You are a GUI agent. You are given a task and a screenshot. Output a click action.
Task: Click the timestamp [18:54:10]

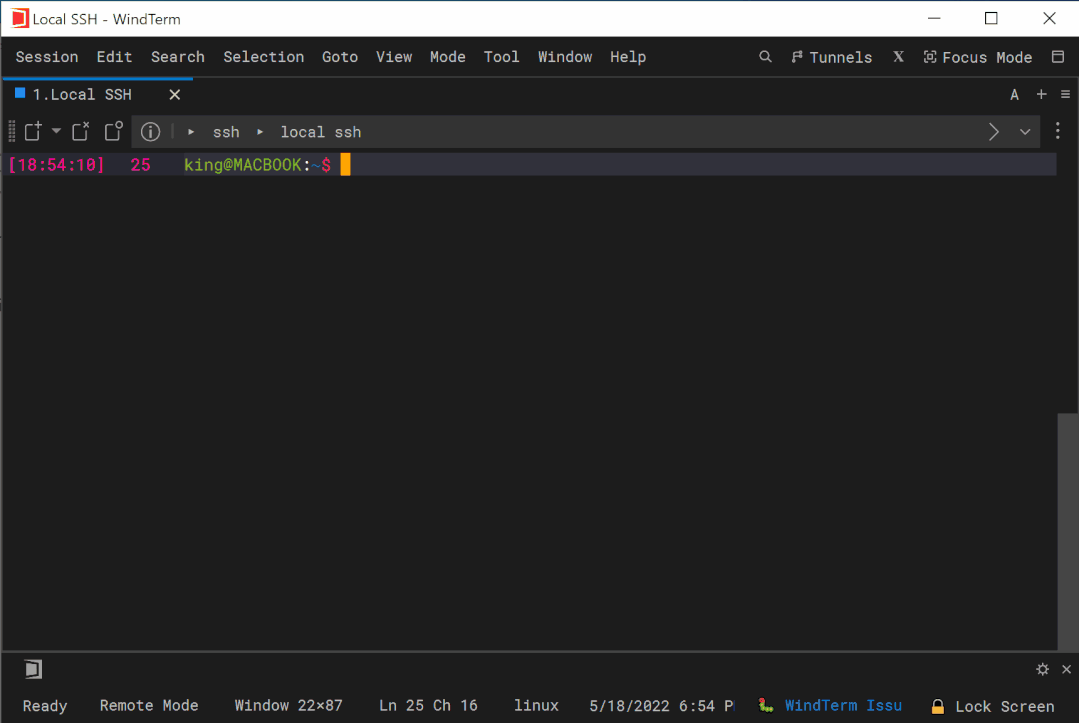point(56,165)
